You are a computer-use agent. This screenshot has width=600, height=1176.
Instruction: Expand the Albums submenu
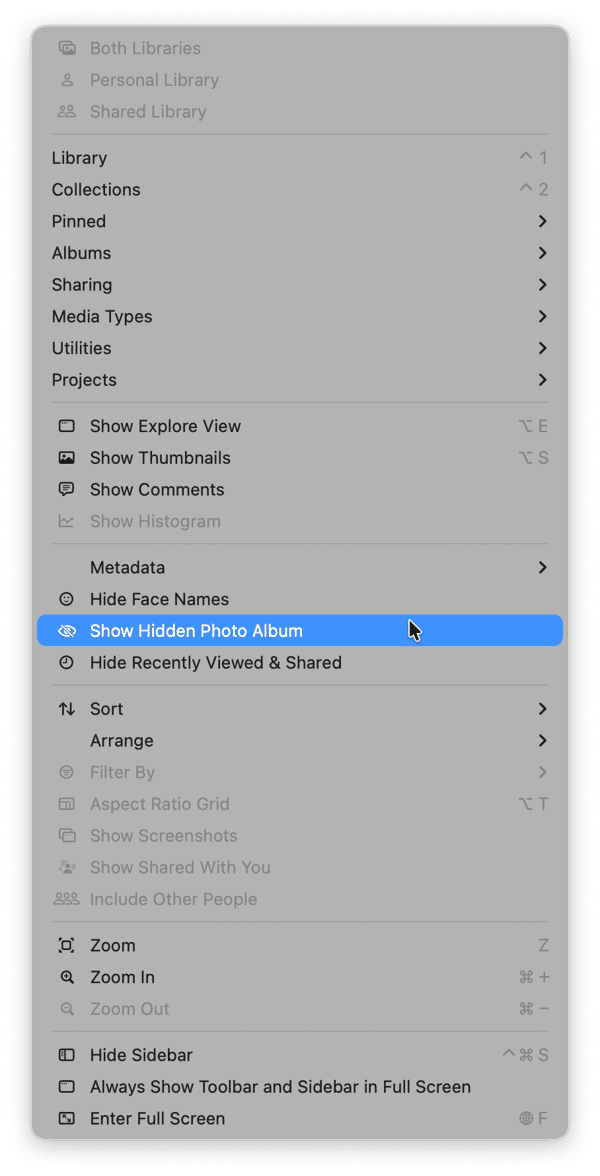81,252
